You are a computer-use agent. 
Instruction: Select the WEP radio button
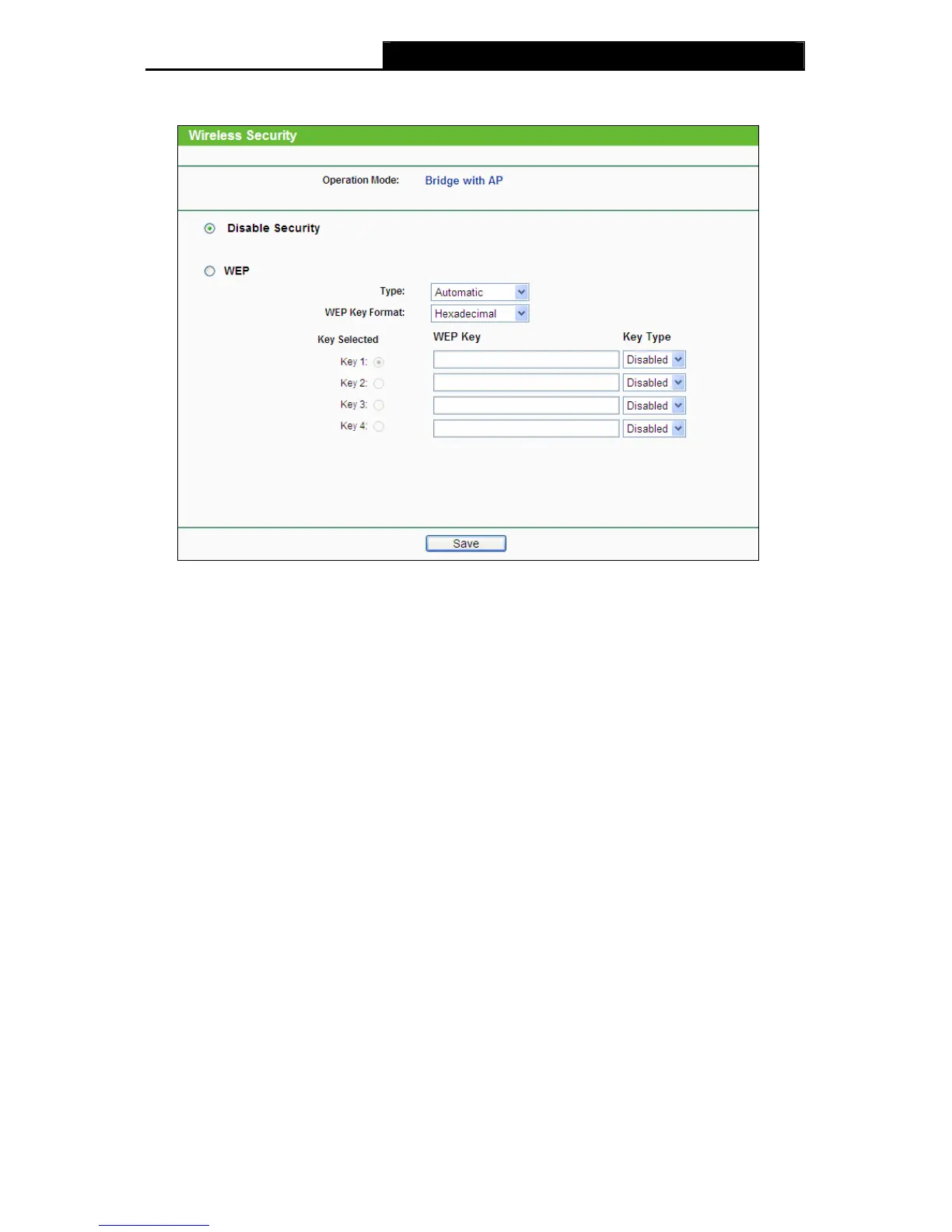point(209,271)
